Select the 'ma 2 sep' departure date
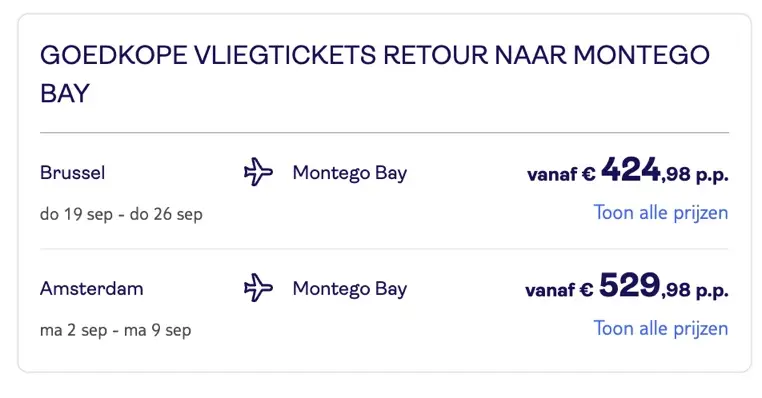The height and width of the screenshot is (398, 762). click(73, 330)
